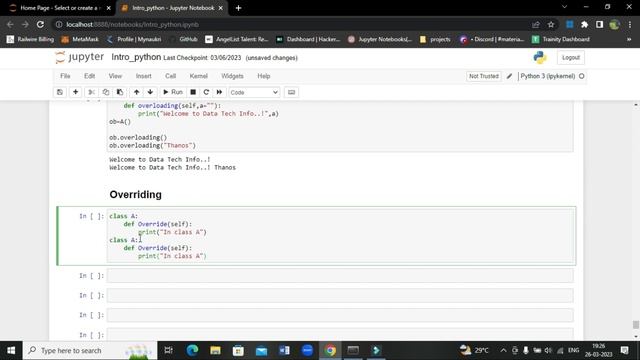
Task: Open the Insert menu
Action: pyautogui.click(x=144, y=76)
